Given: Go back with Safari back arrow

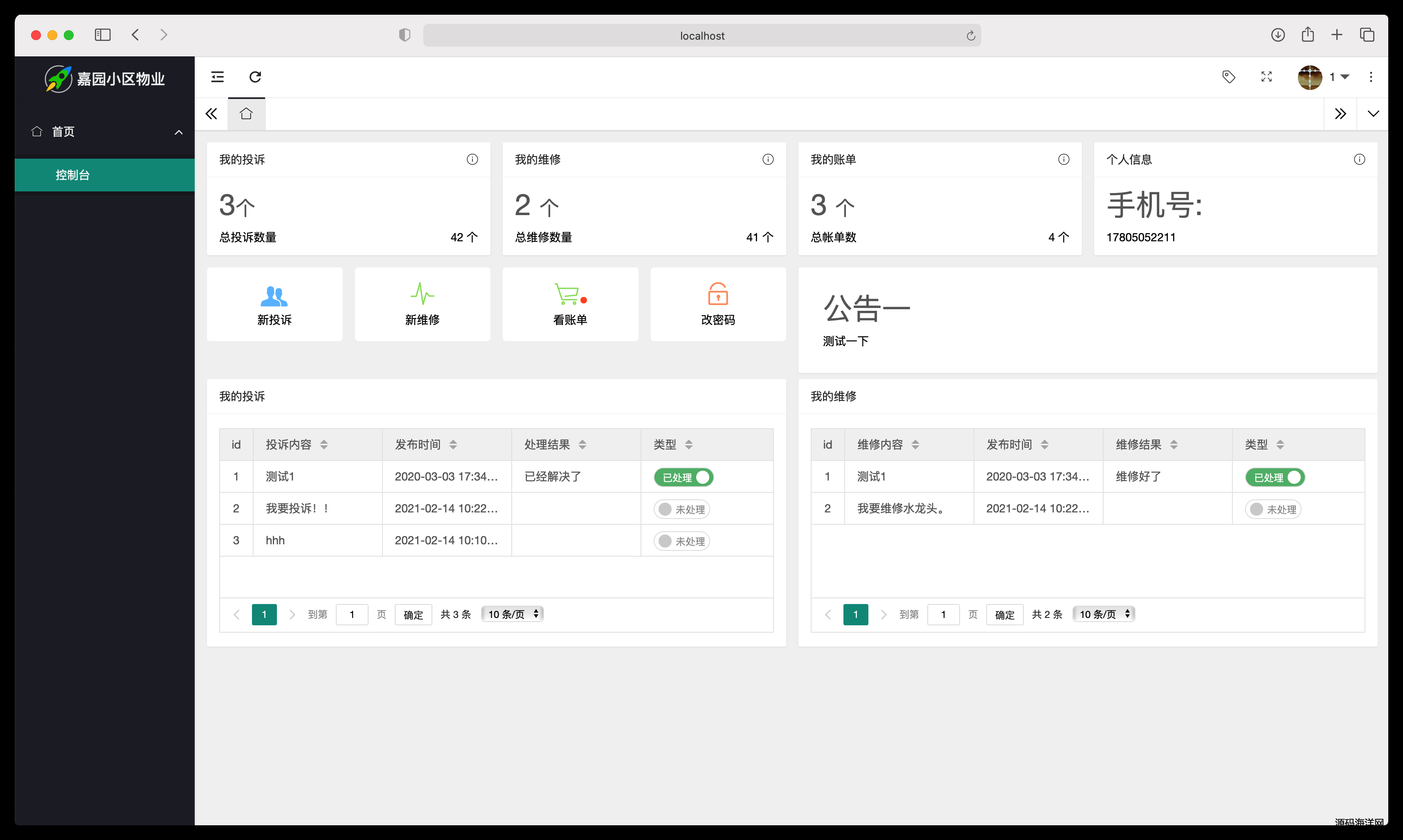Looking at the screenshot, I should 135,35.
